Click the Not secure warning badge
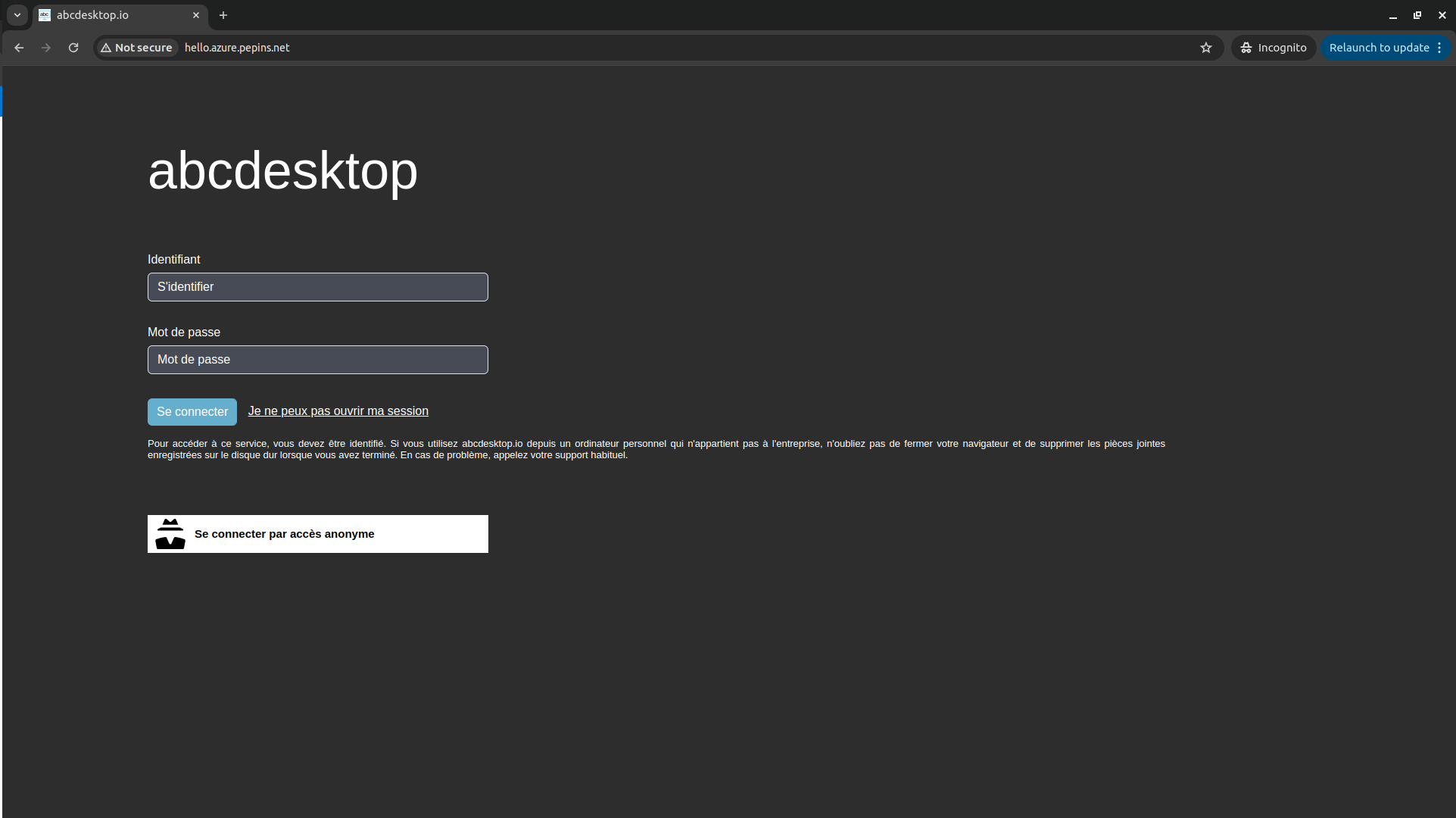Image resolution: width=1456 pixels, height=818 pixels. point(136,47)
